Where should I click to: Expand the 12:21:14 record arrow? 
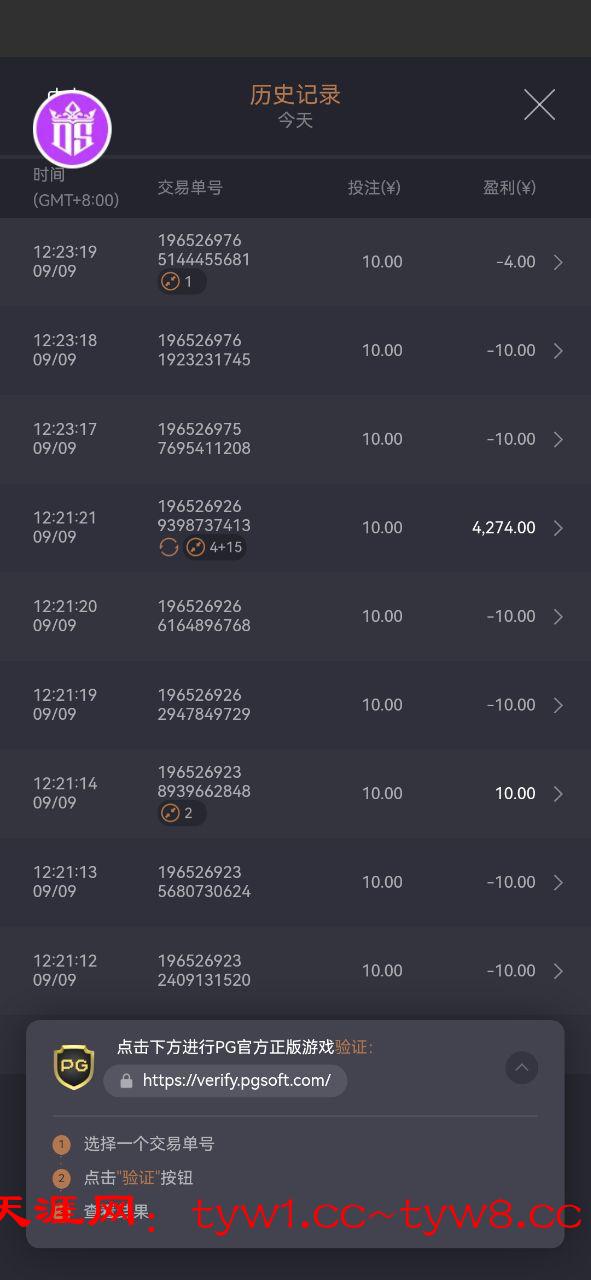558,794
